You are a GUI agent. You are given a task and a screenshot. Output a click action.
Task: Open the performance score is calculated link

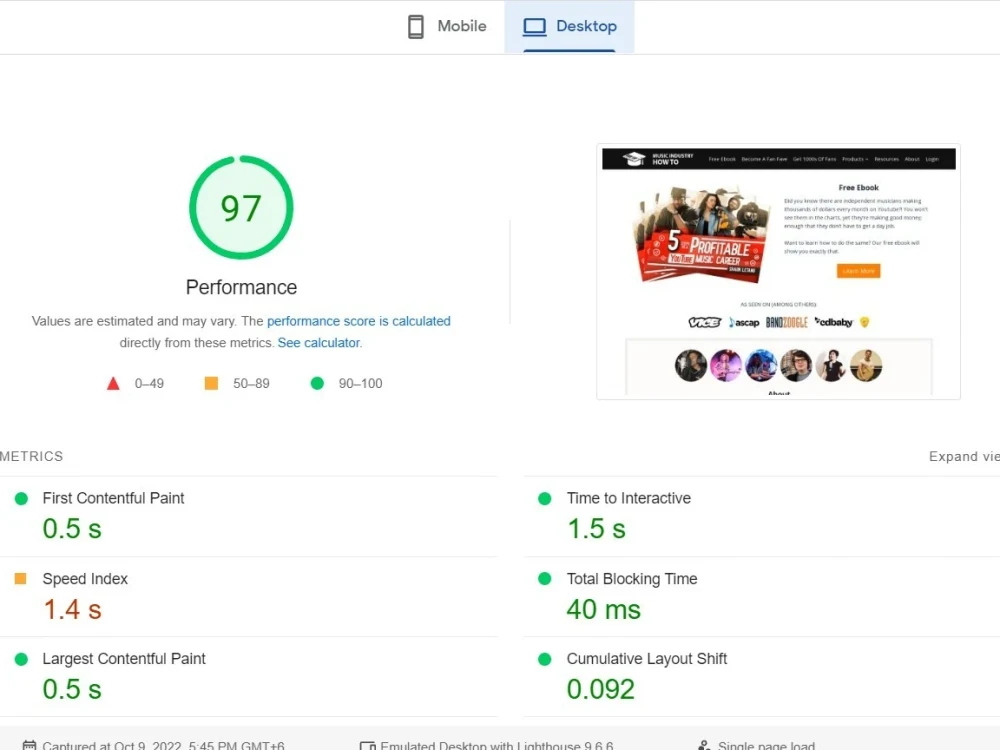(359, 321)
